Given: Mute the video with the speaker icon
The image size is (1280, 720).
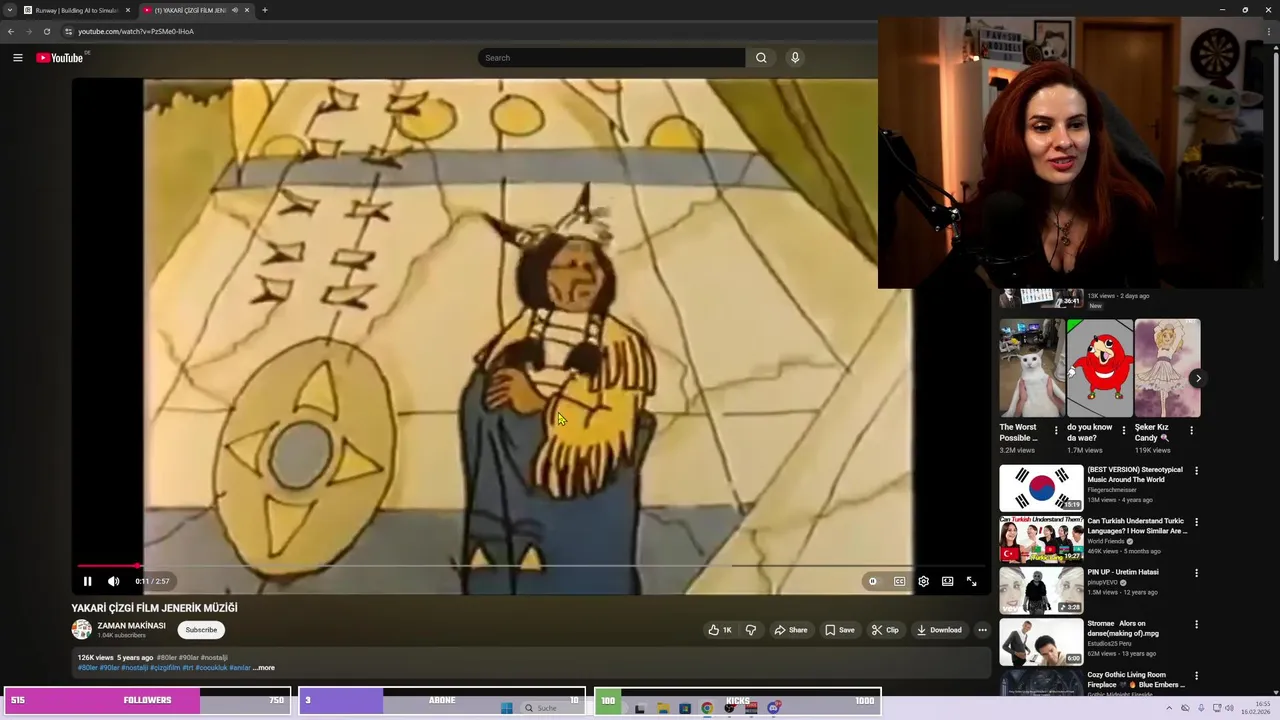Looking at the screenshot, I should pos(113,581).
